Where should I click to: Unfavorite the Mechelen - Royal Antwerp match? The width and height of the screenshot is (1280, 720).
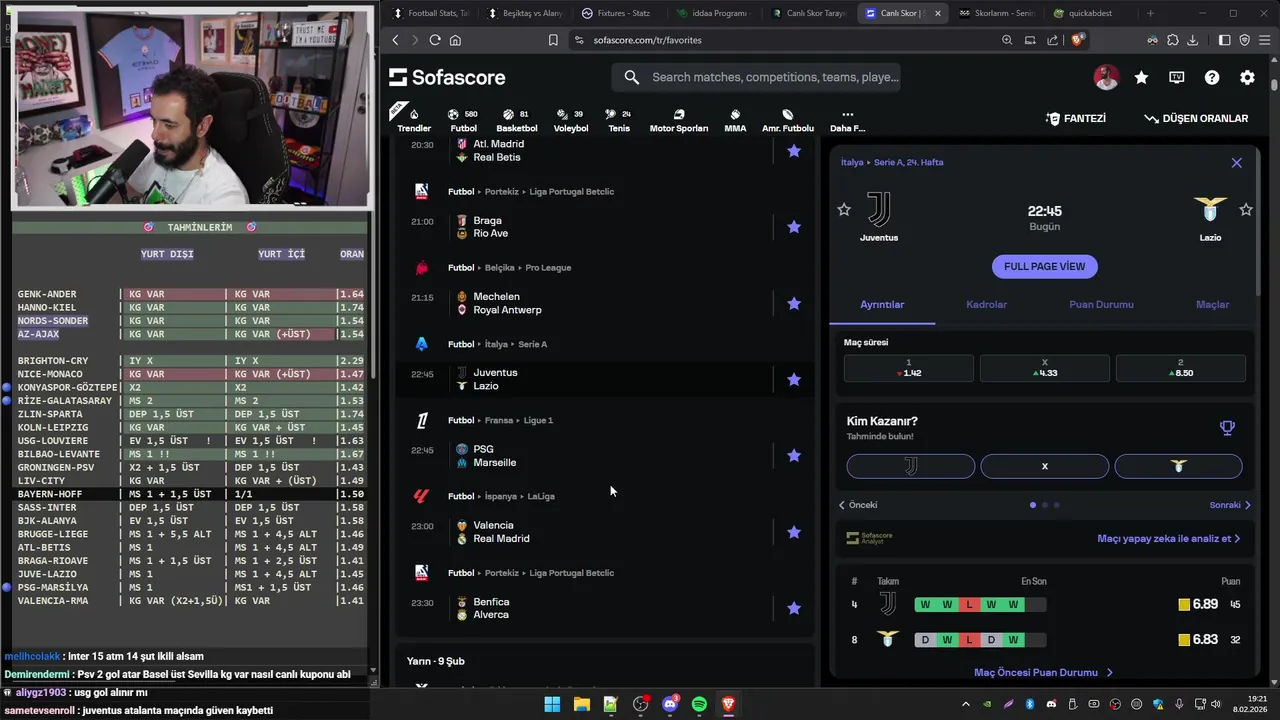(794, 303)
